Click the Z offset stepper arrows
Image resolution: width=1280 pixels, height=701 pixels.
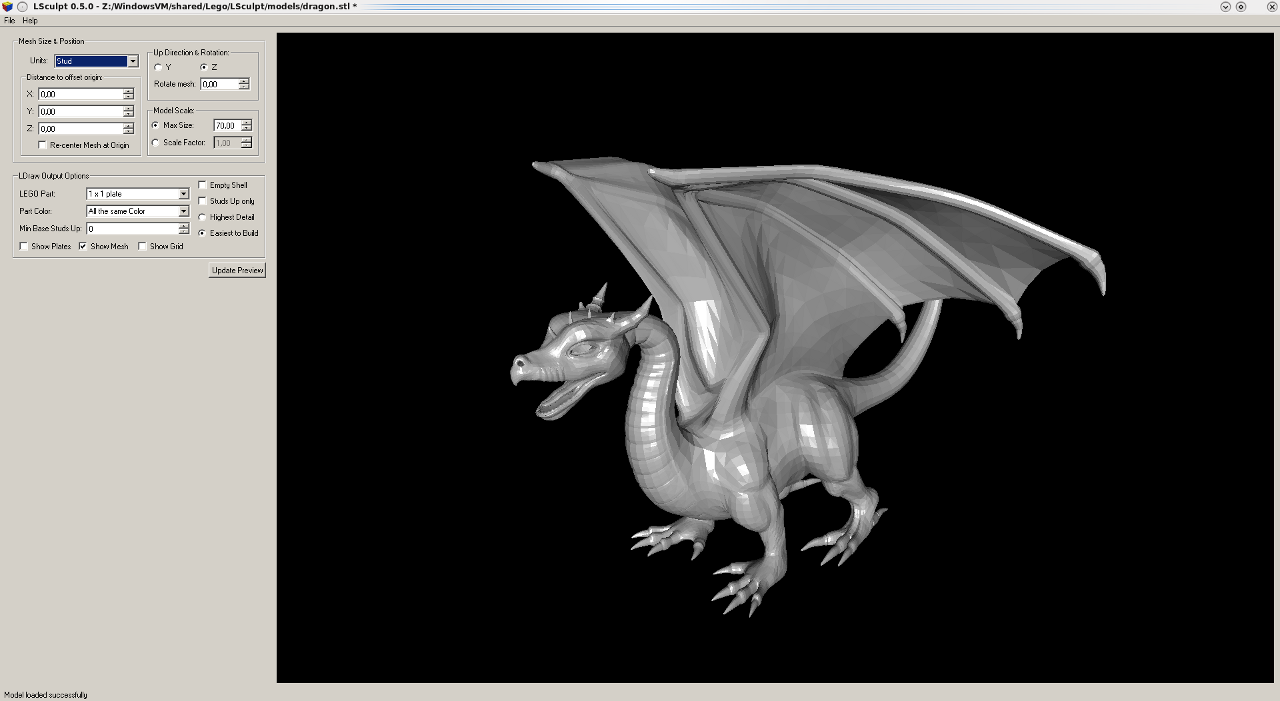coord(128,128)
